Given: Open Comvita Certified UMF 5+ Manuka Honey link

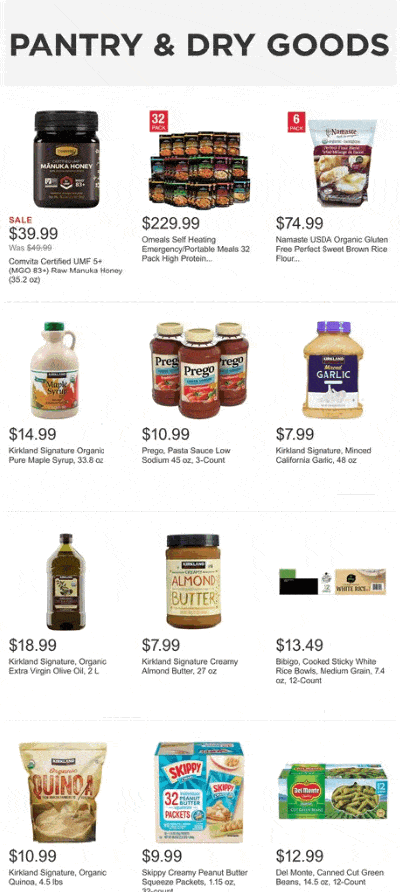Looking at the screenshot, I should 65,270.
